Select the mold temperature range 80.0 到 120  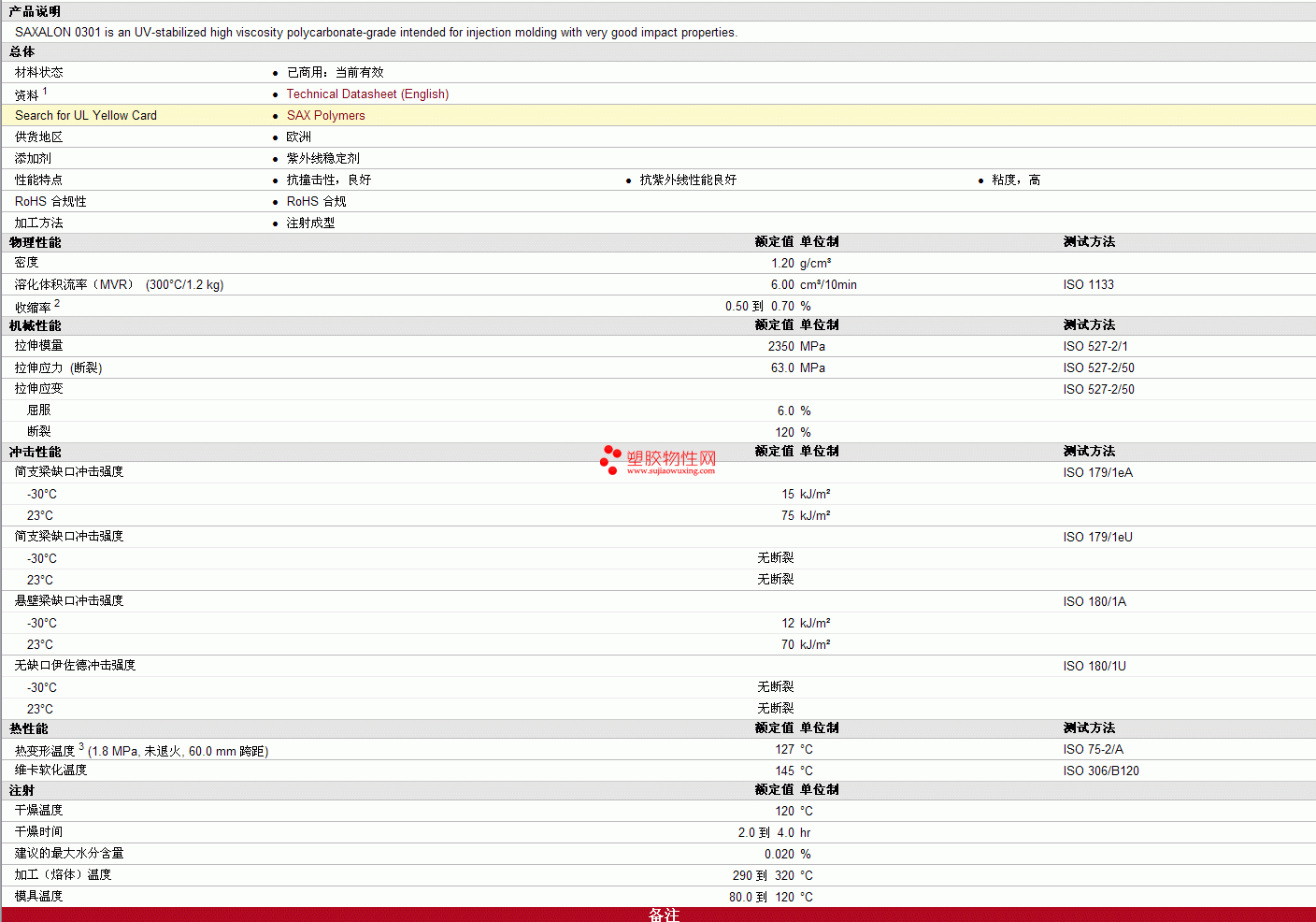pyautogui.click(x=762, y=897)
